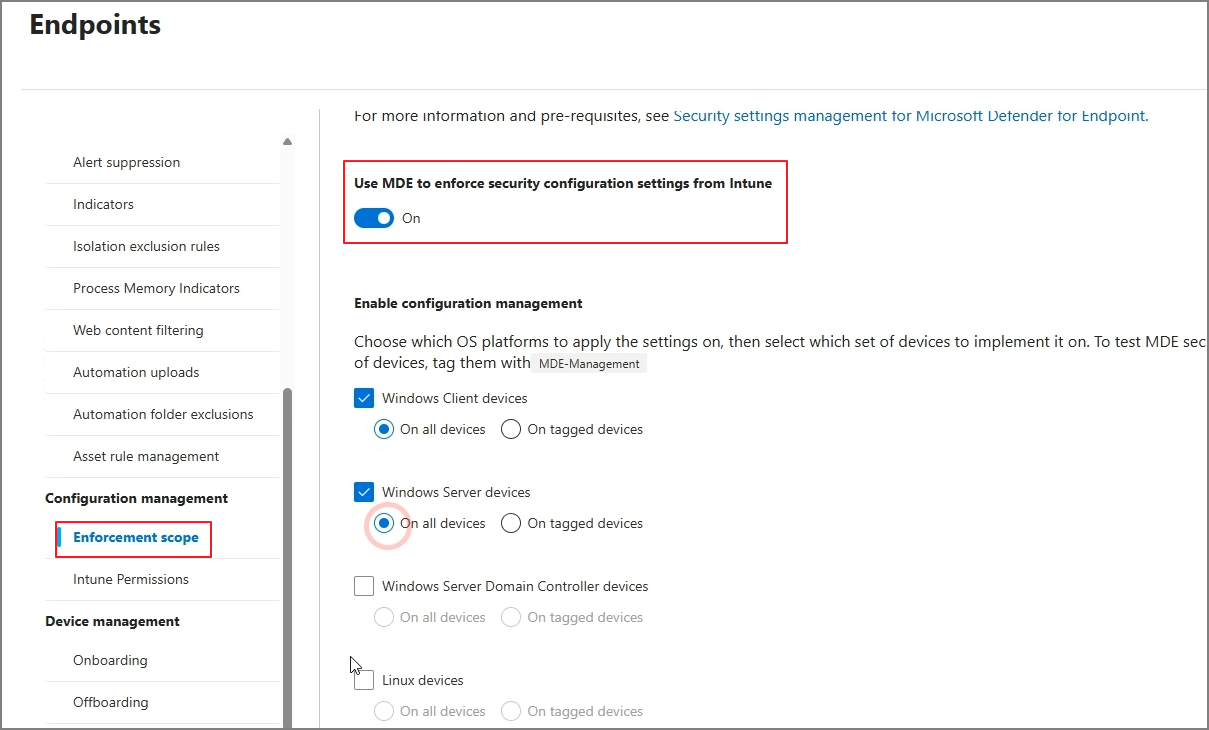The height and width of the screenshot is (730, 1209).
Task: Click the sidebar scroll up arrow
Action: click(x=288, y=142)
